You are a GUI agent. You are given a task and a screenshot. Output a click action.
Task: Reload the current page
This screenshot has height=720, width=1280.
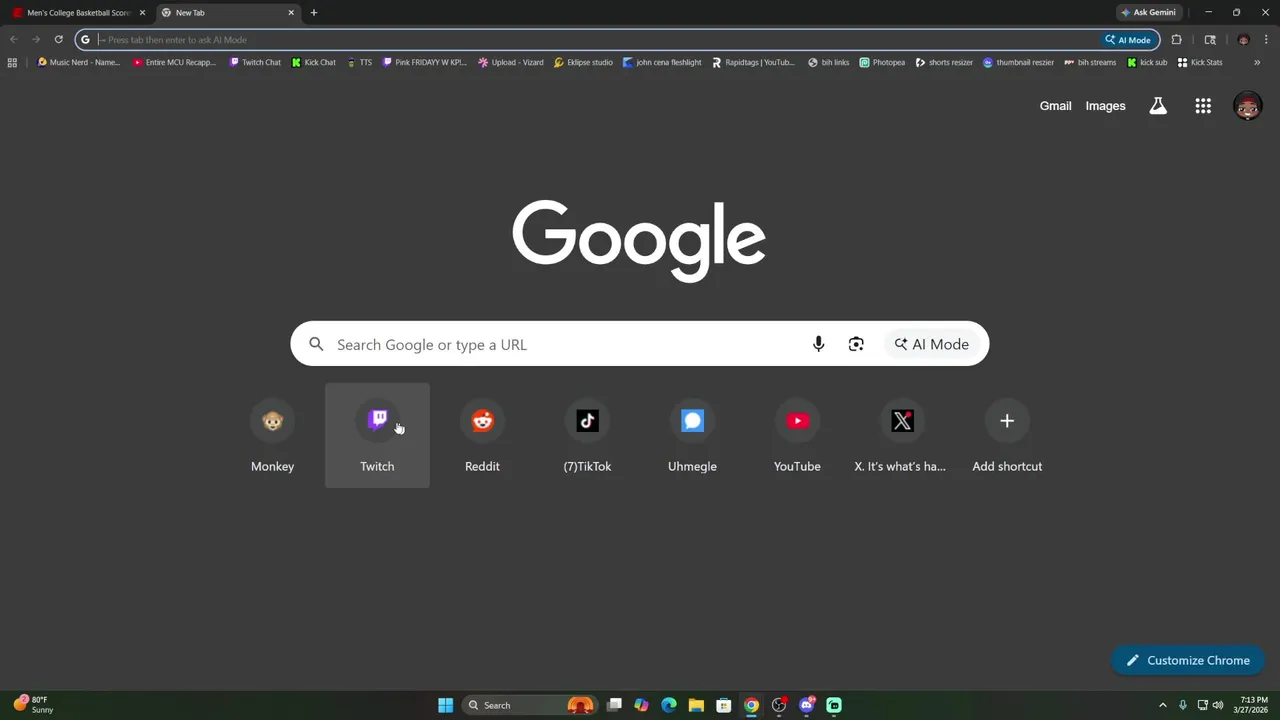coord(58,40)
